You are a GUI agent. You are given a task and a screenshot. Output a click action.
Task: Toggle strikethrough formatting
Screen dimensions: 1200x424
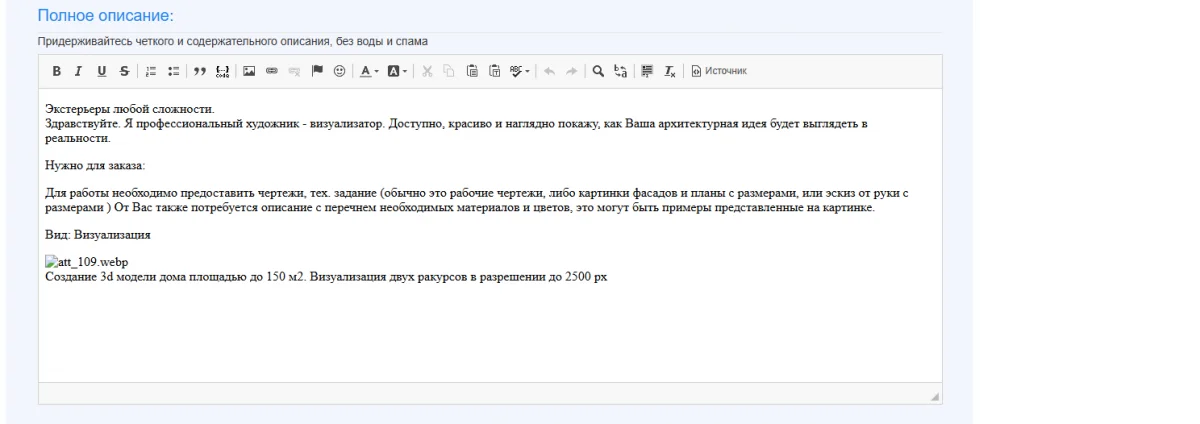123,71
